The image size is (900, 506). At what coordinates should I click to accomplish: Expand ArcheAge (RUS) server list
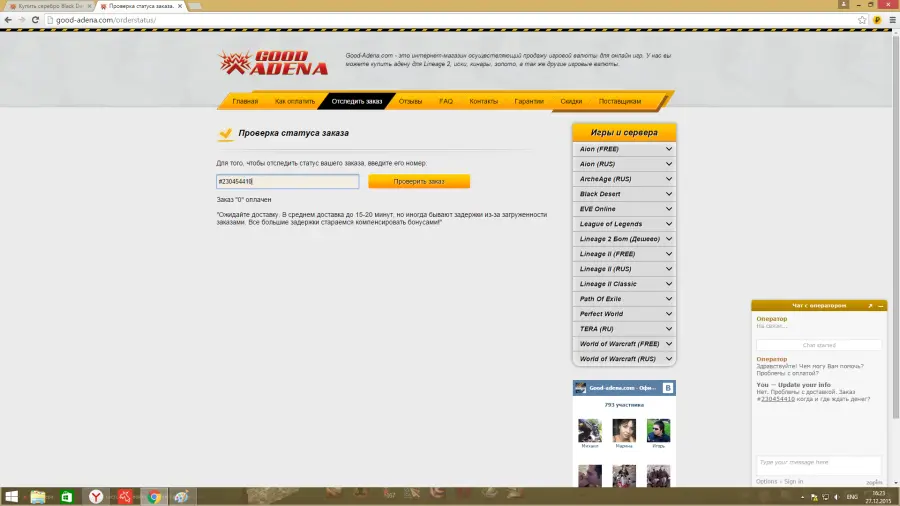pyautogui.click(x=624, y=178)
